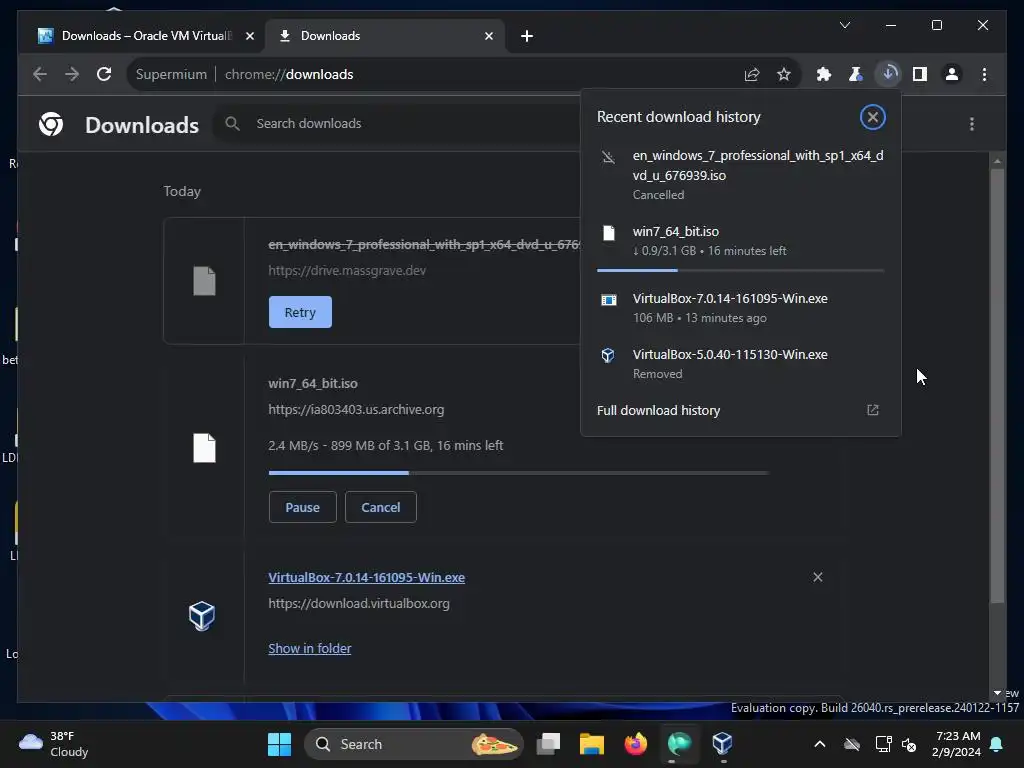Click the download.virtualbox.org source URL
The image size is (1024, 768).
pos(359,603)
